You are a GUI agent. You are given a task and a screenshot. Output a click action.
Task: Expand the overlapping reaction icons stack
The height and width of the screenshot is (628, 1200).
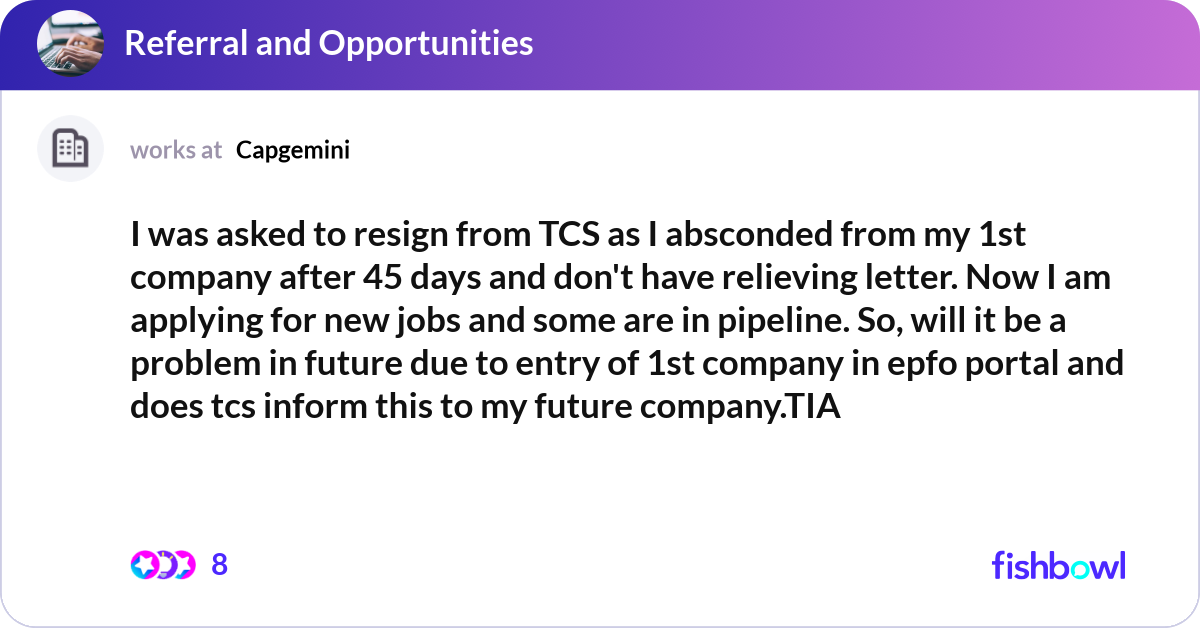166,565
